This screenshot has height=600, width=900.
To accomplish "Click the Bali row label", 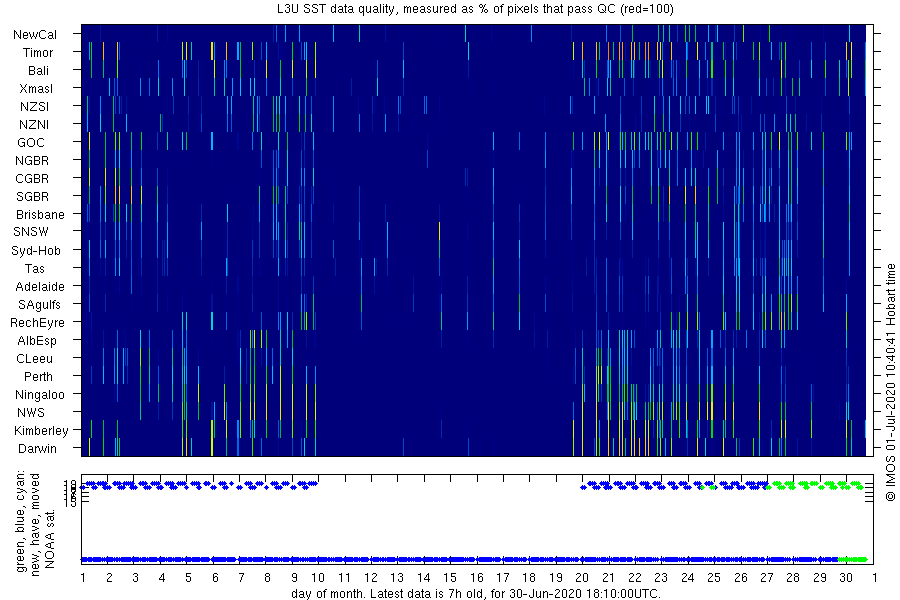I will click(38, 71).
